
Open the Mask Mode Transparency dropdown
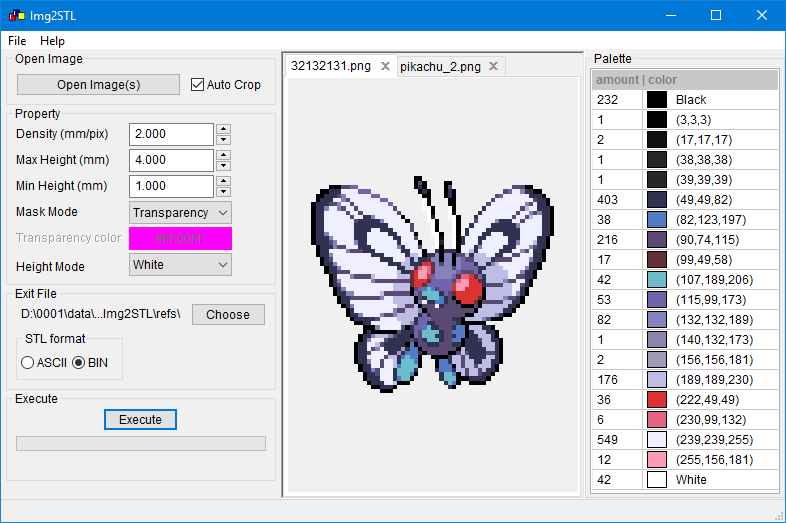pos(180,213)
